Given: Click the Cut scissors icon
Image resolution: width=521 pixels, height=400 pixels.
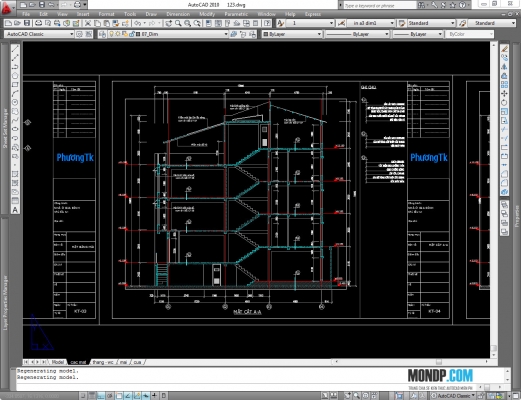Looking at the screenshot, I should (x=88, y=23).
